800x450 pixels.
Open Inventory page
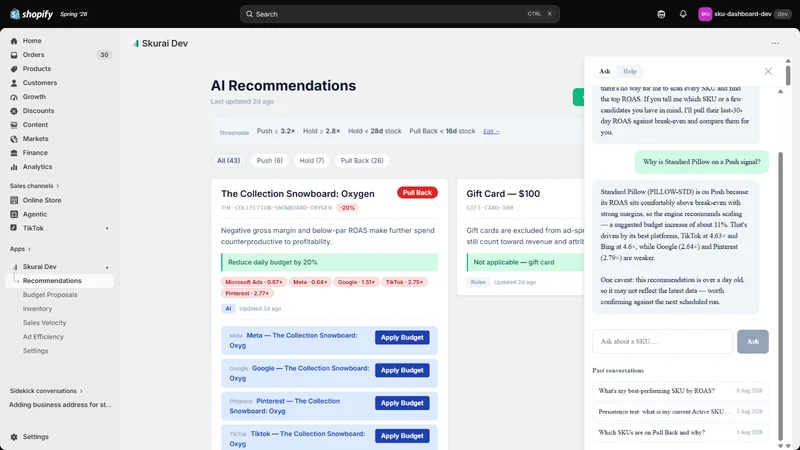[37, 309]
